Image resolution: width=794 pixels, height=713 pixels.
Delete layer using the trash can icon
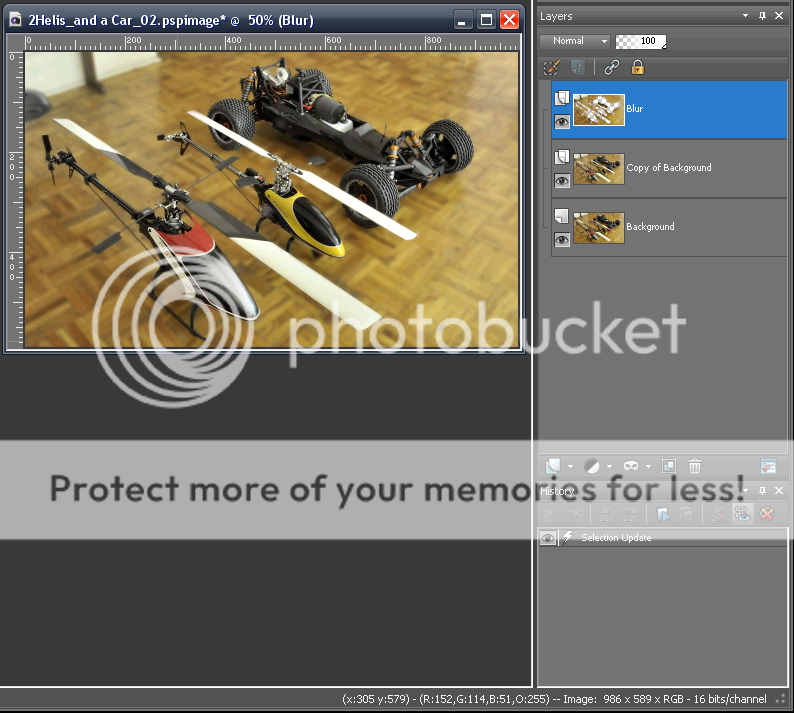(x=695, y=466)
